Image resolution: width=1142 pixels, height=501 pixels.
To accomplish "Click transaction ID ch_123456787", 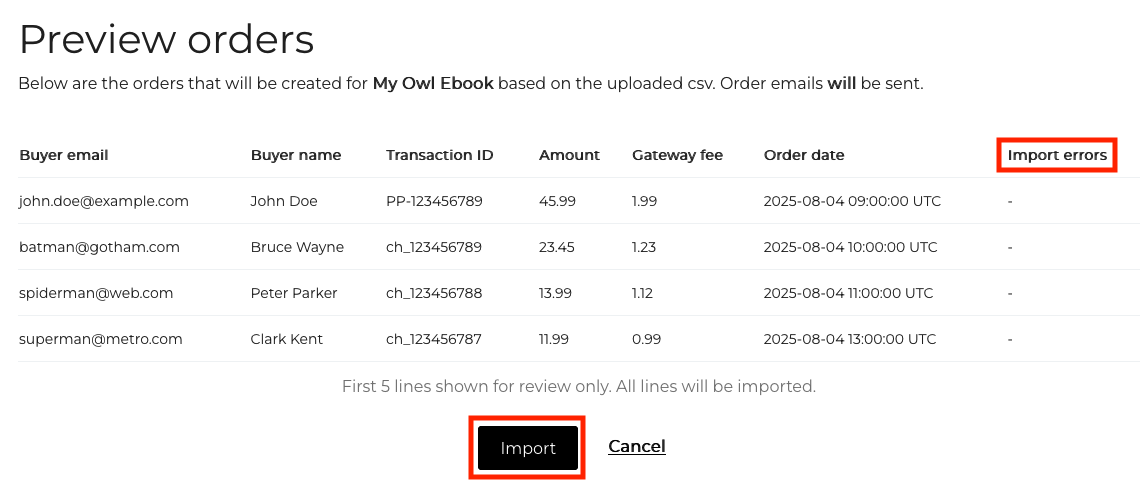I will point(433,339).
